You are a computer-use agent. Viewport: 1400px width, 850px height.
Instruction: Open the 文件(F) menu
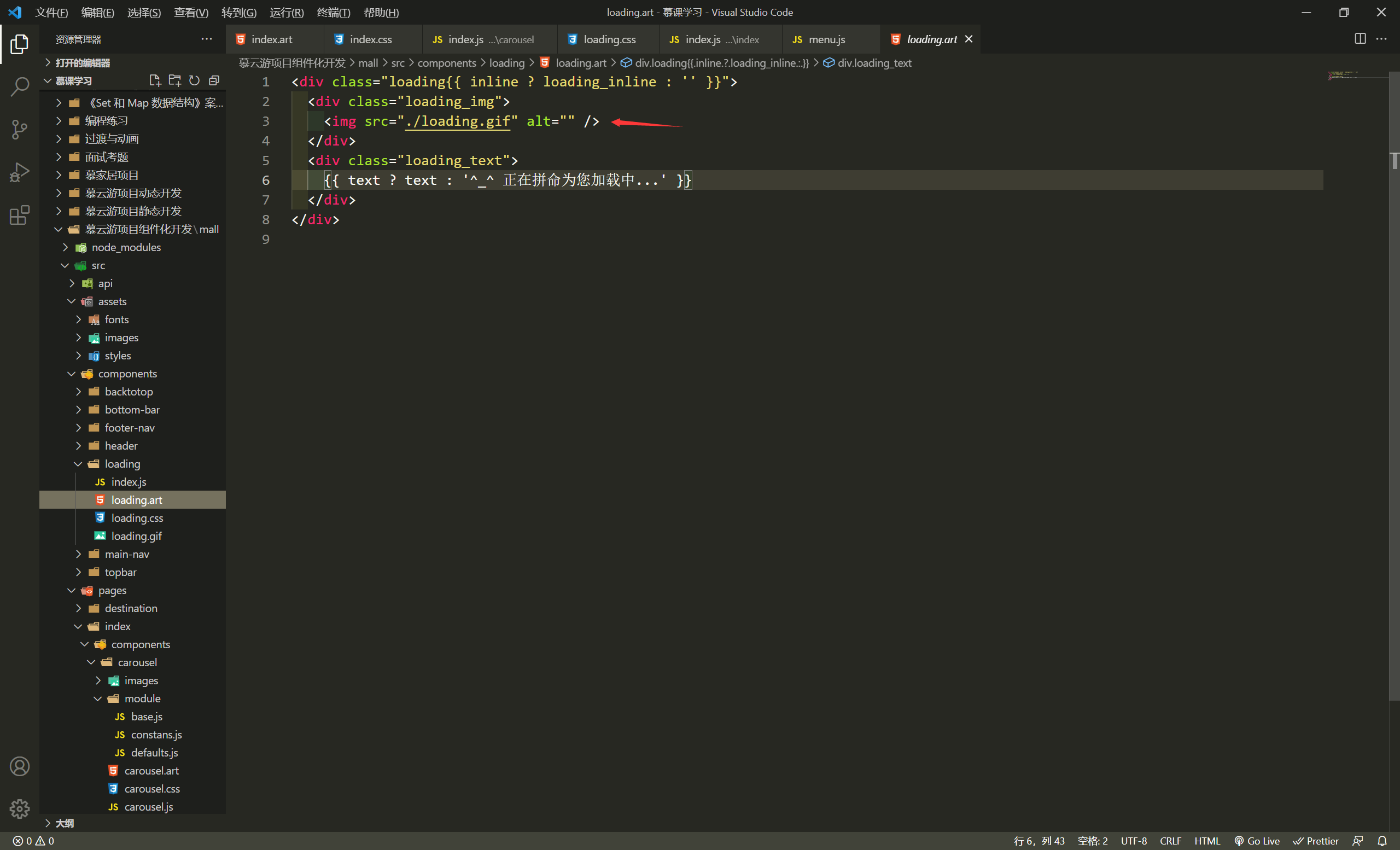(x=51, y=12)
